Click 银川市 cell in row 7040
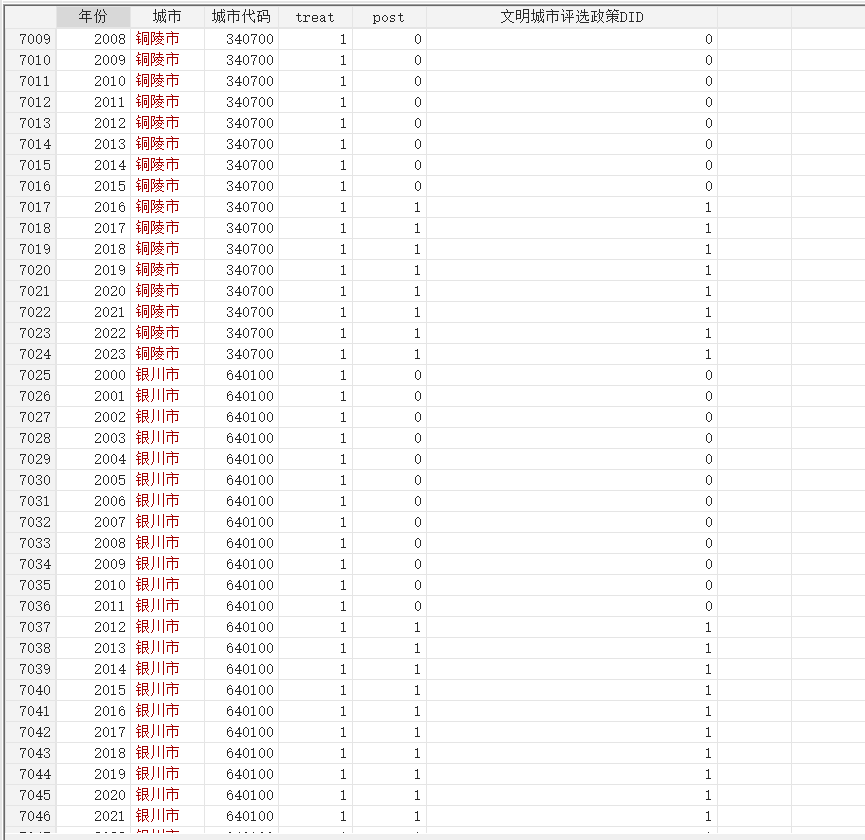Image resolution: width=865 pixels, height=840 pixels. (167, 690)
